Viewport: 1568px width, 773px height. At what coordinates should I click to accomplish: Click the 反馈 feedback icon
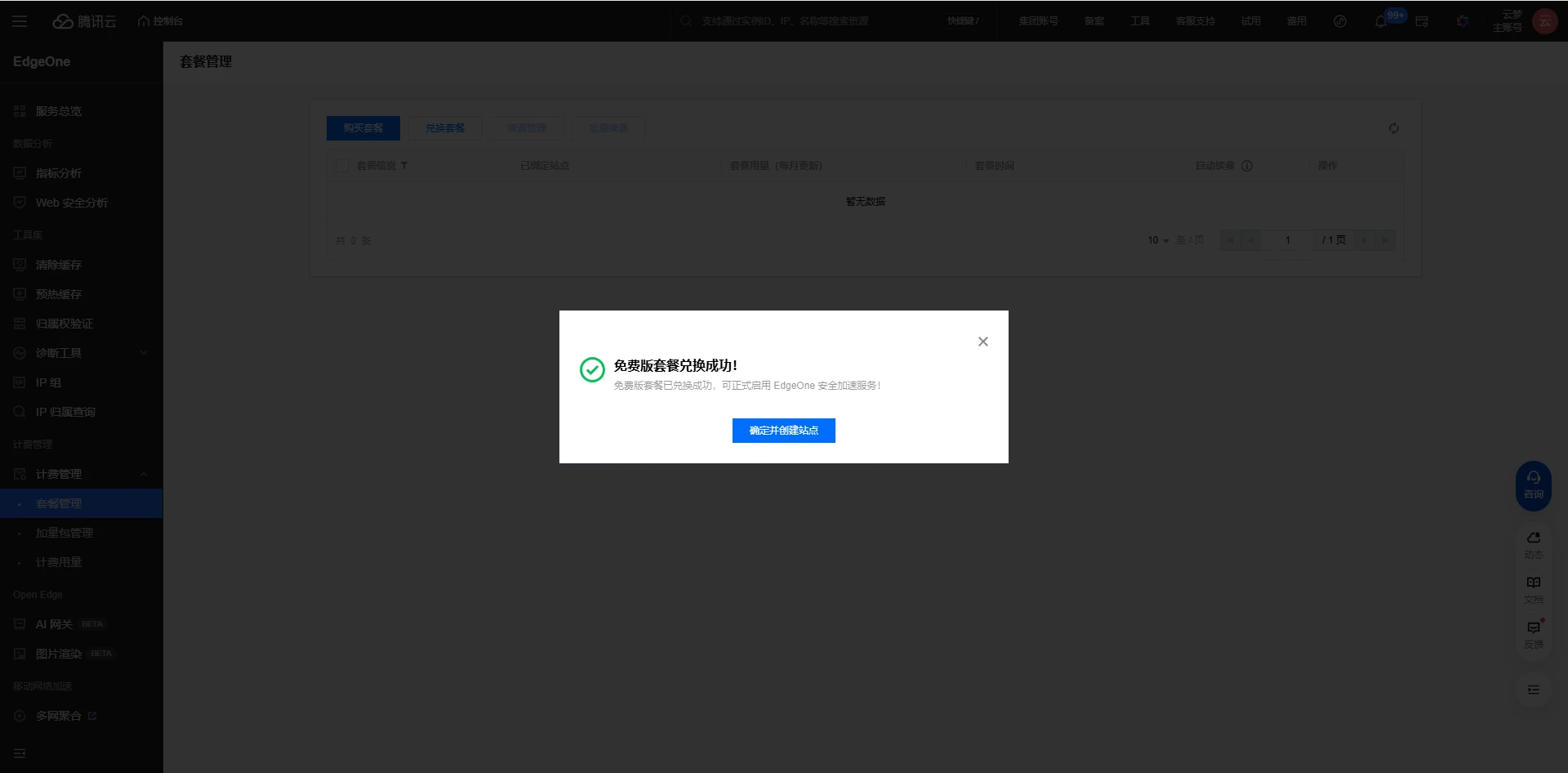click(x=1533, y=633)
